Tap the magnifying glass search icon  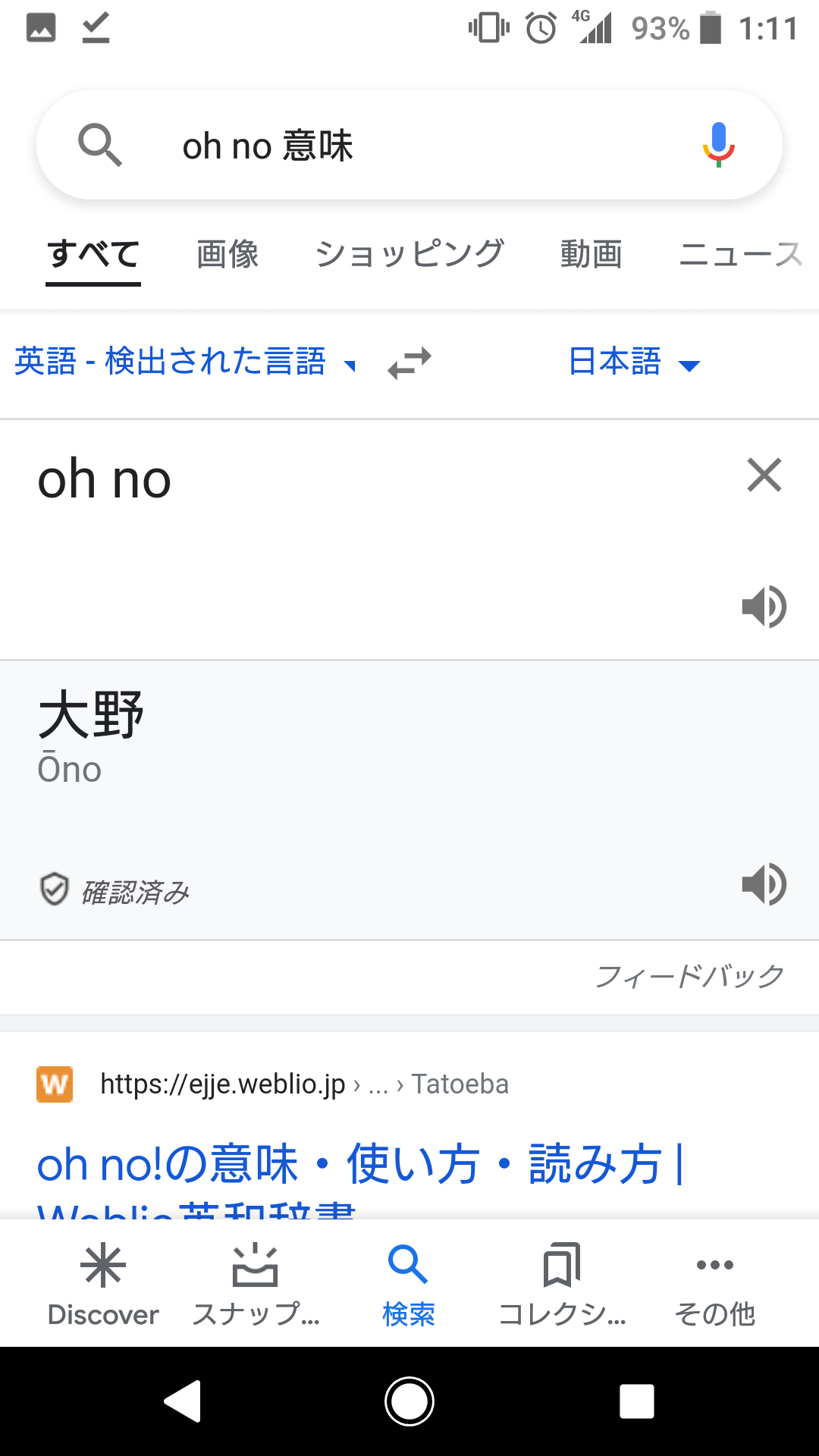click(x=101, y=144)
